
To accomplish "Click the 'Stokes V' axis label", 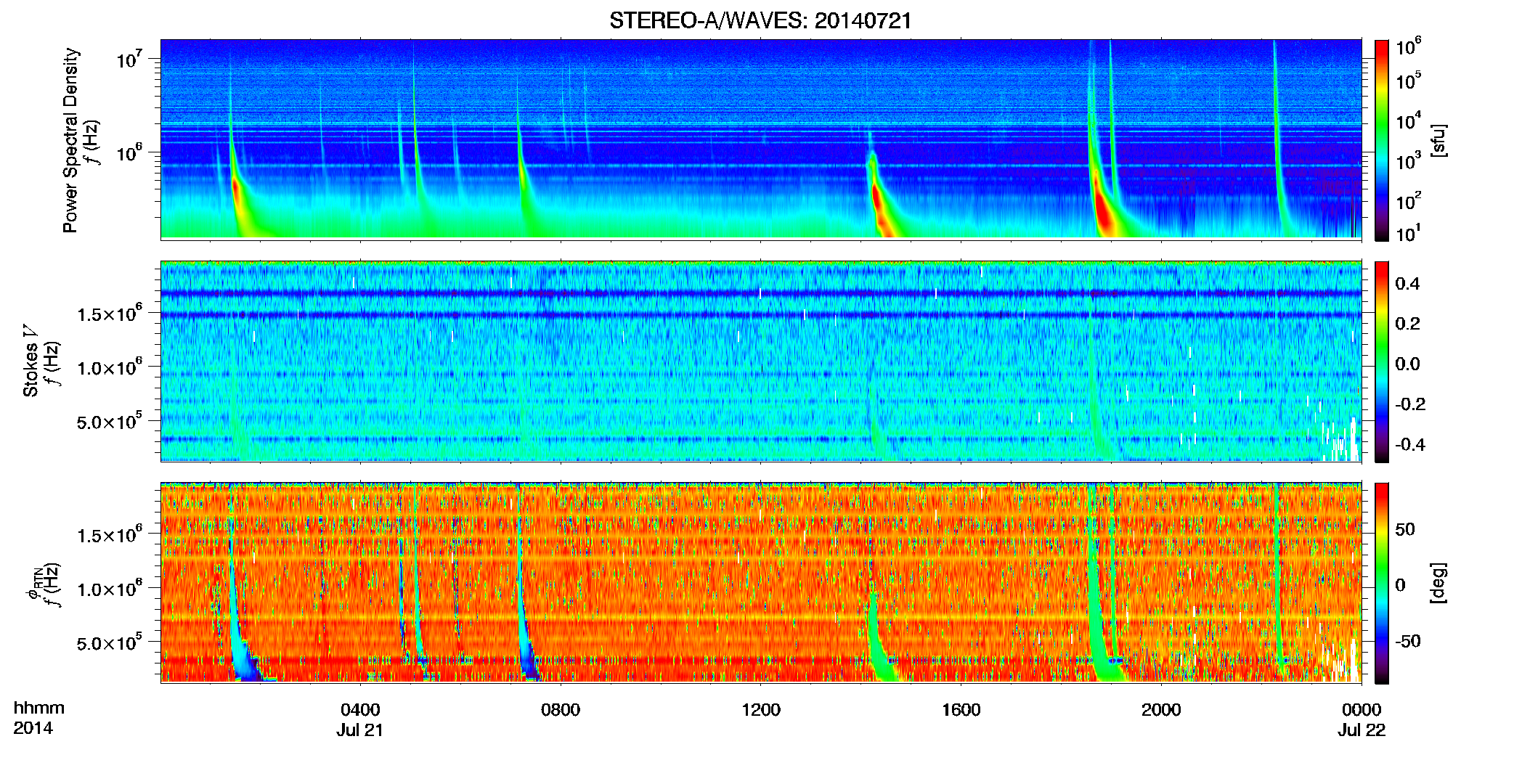I will [30, 361].
